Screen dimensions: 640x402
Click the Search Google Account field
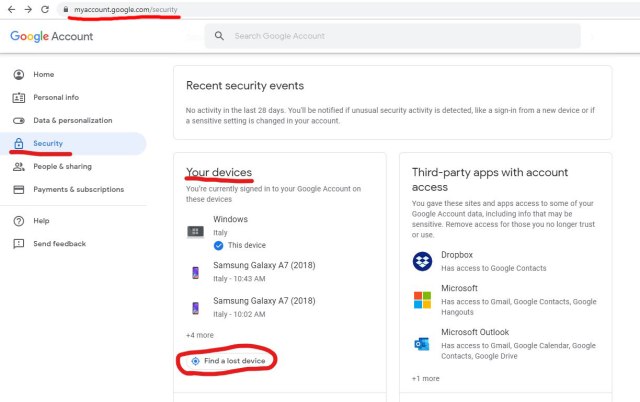pyautogui.click(x=400, y=37)
